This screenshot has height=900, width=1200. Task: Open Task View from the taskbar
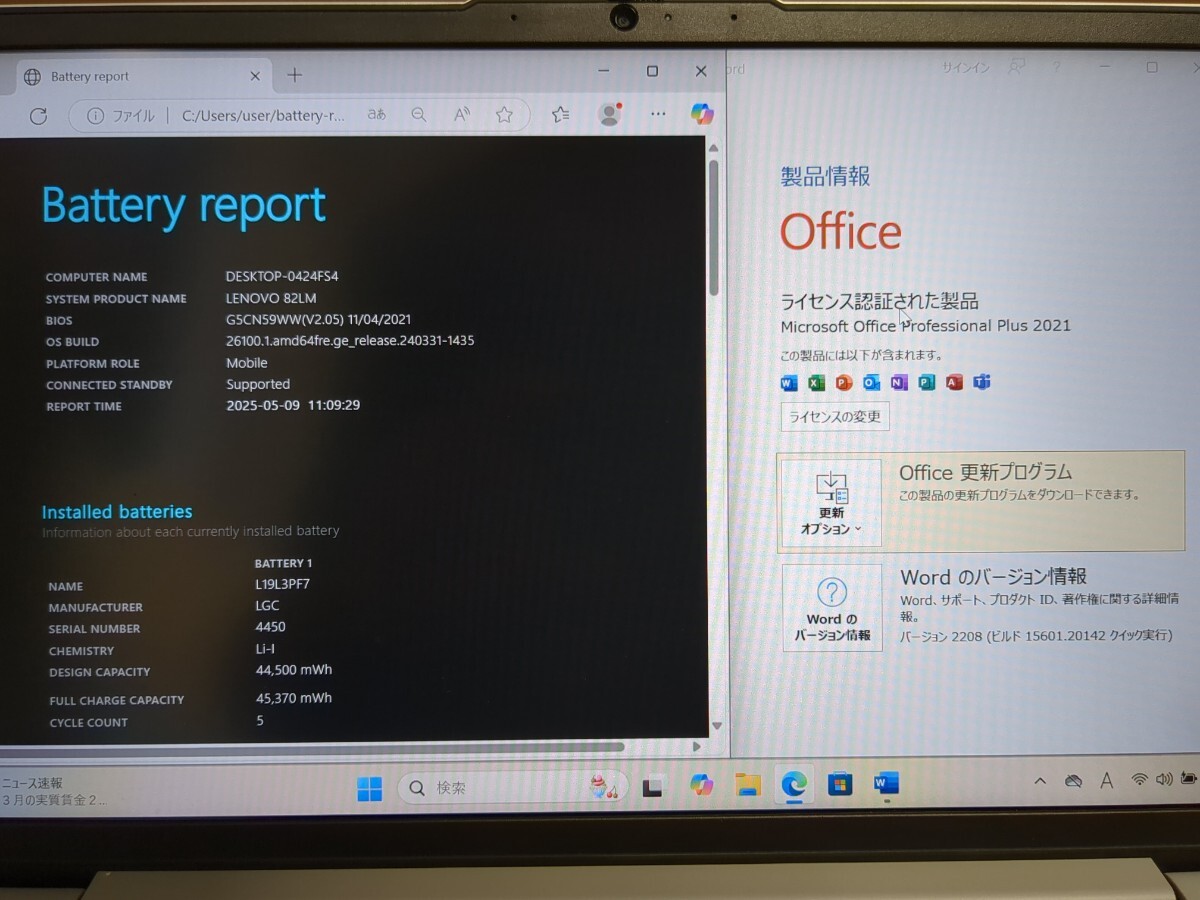[x=653, y=788]
